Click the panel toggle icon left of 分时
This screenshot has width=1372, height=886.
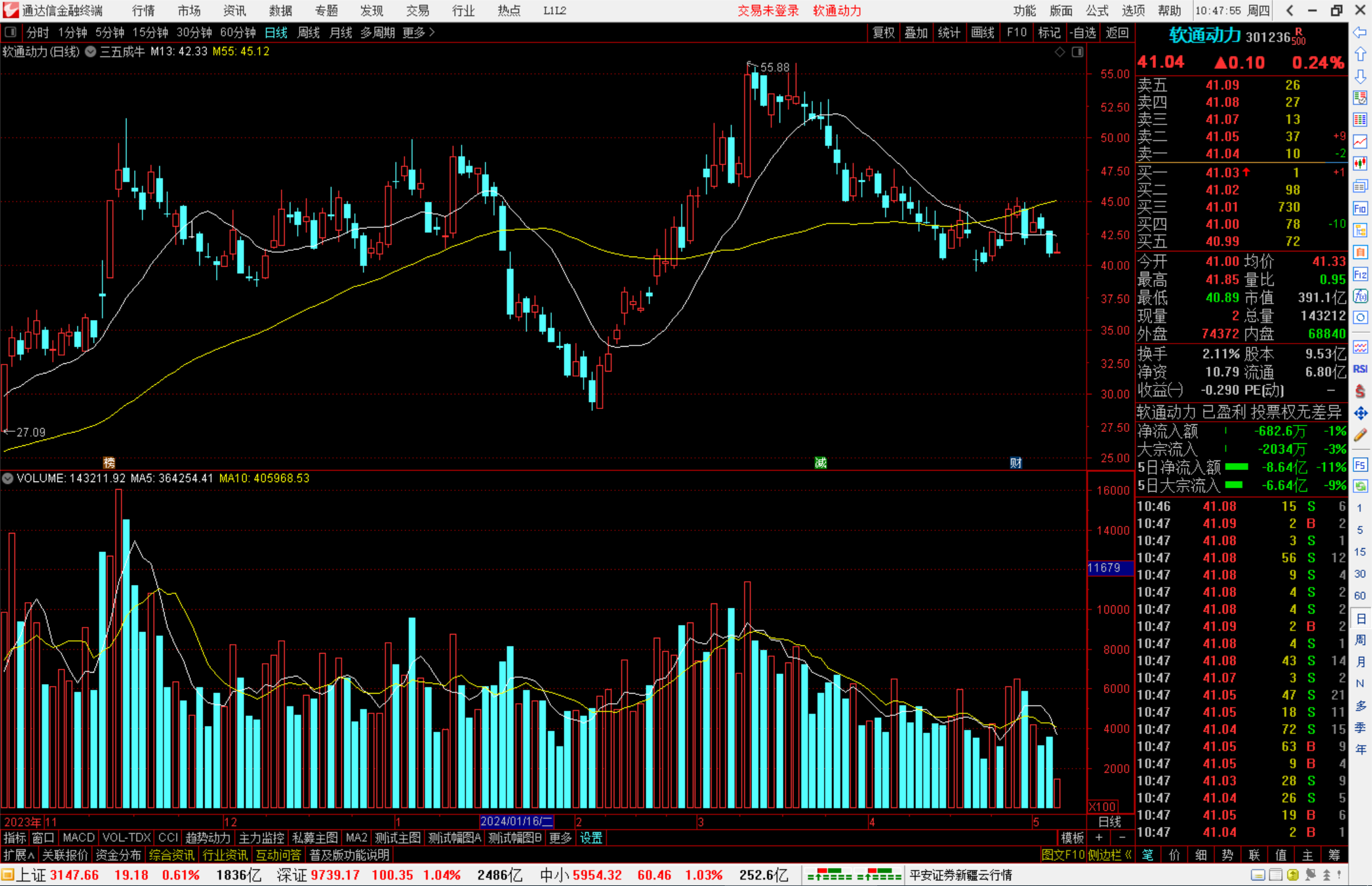click(11, 32)
